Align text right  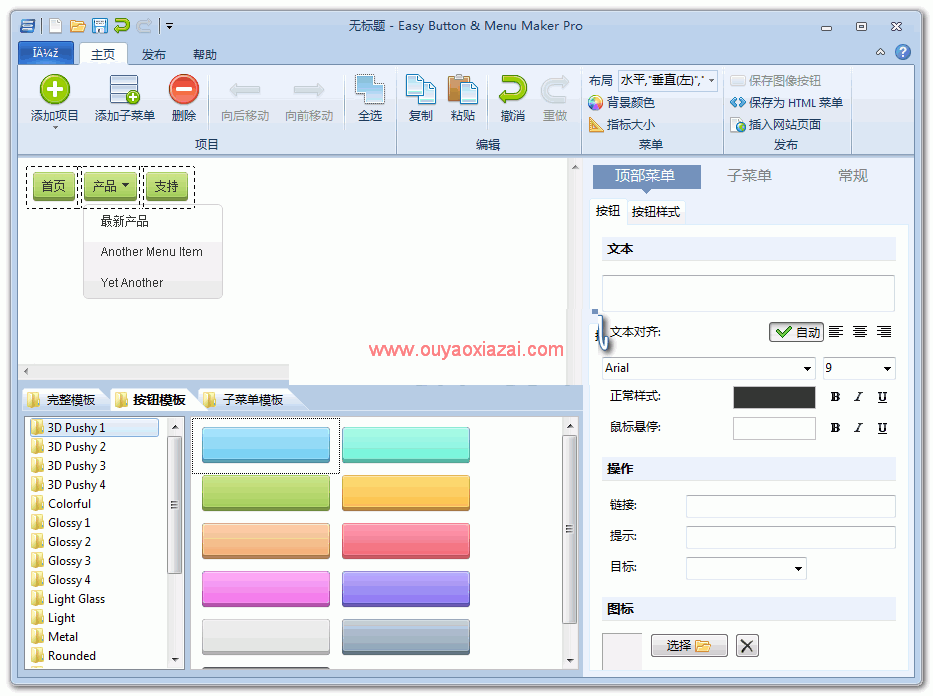[x=884, y=331]
